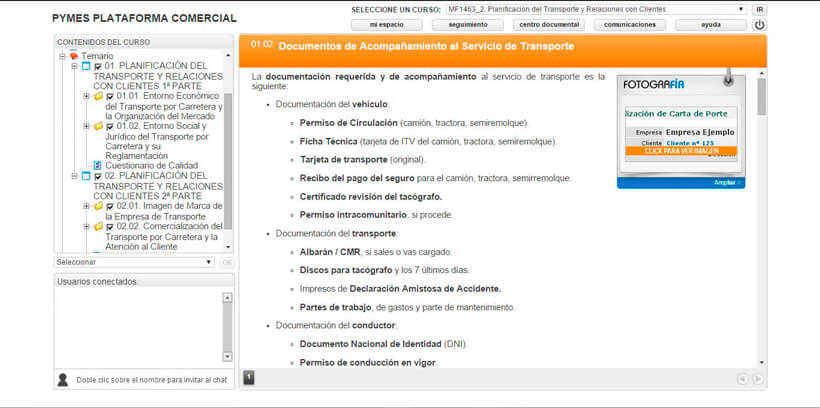Click the content area vertical scrollbar thumb
820x408 pixels.
pos(761,96)
